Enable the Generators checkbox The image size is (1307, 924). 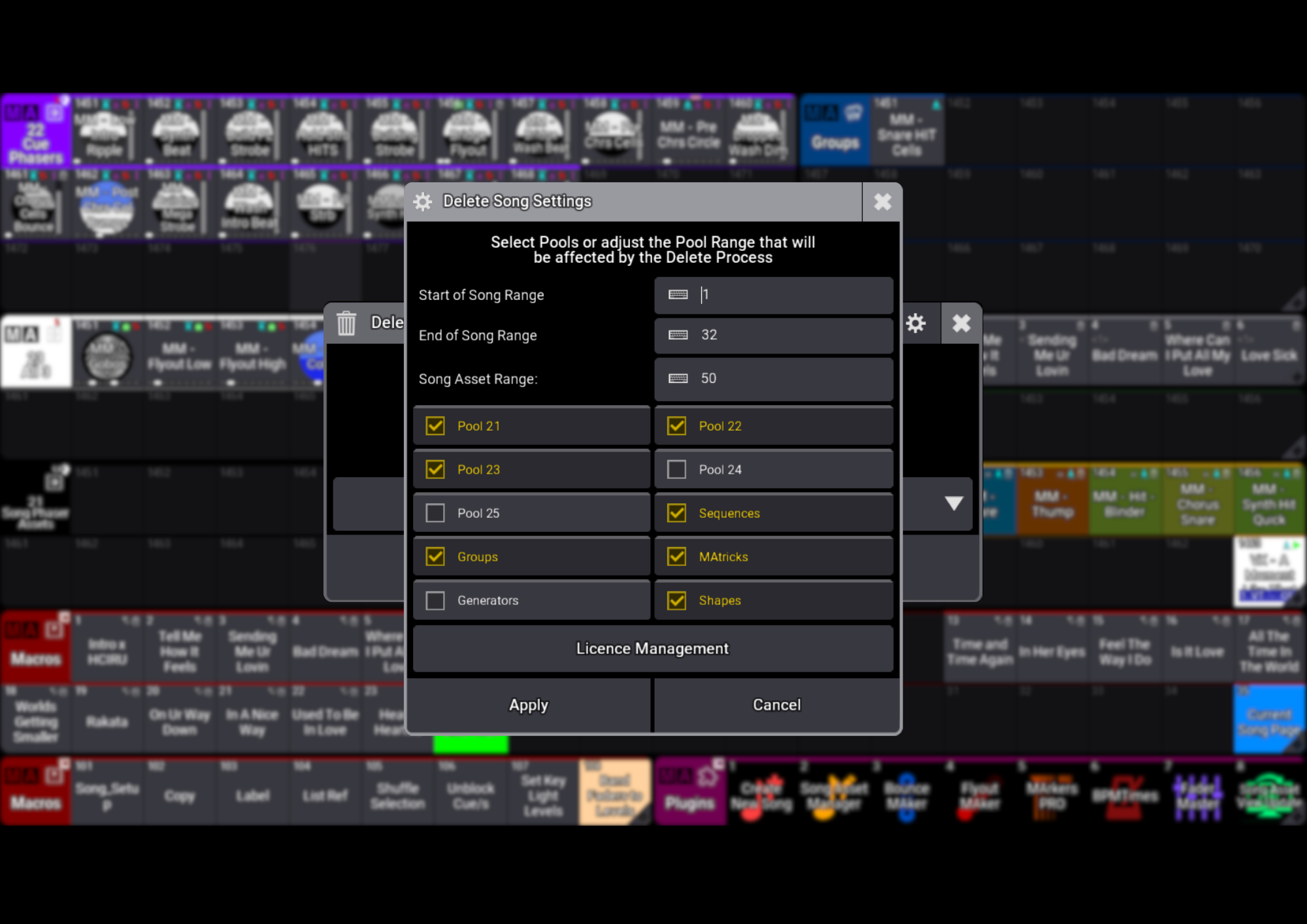tap(435, 601)
